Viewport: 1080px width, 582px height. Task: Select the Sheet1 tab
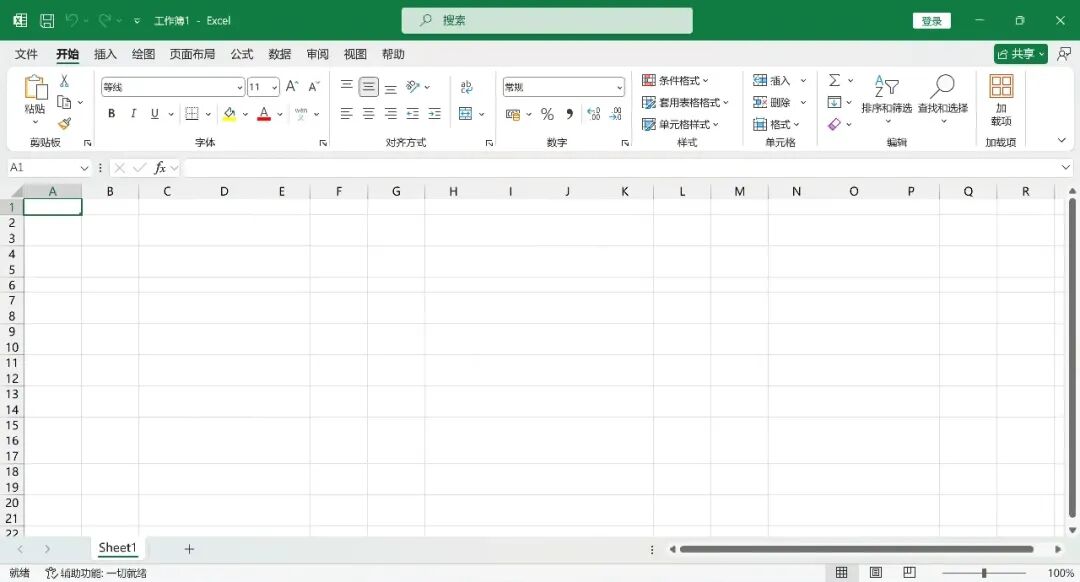click(118, 548)
